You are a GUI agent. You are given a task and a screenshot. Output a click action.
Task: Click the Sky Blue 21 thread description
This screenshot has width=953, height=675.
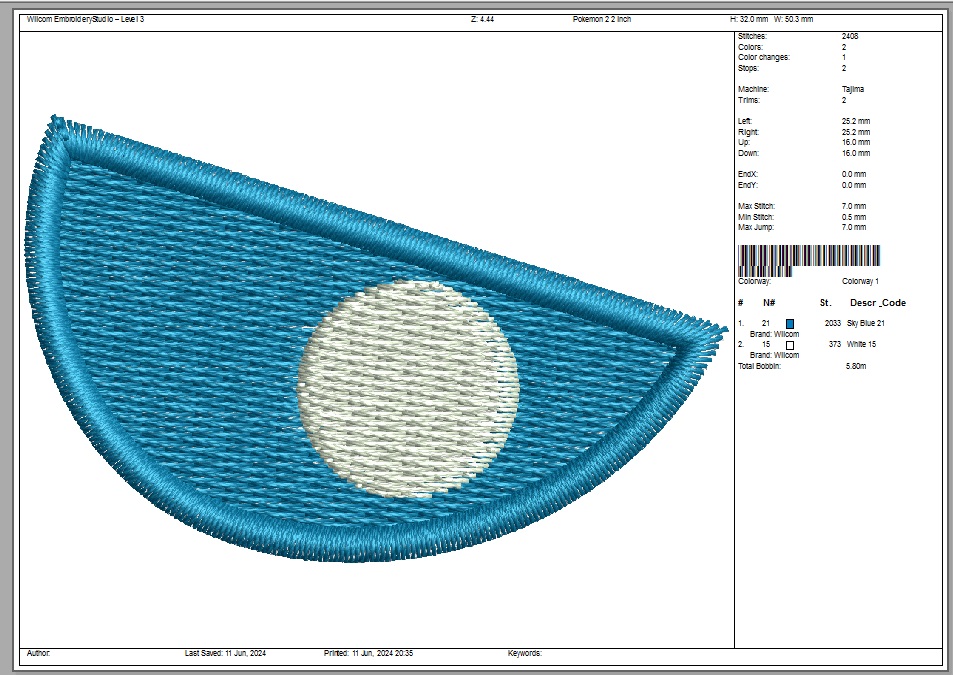click(866, 323)
